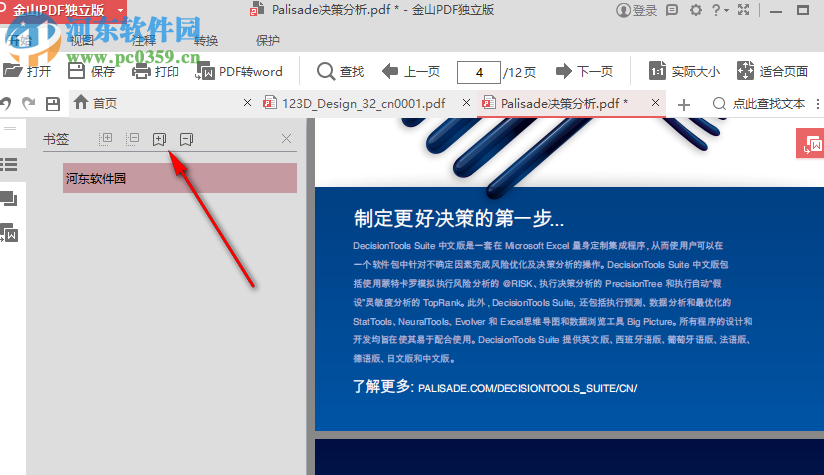The height and width of the screenshot is (475, 824).
Task: Open the 查找 search tool
Action: pyautogui.click(x=341, y=71)
